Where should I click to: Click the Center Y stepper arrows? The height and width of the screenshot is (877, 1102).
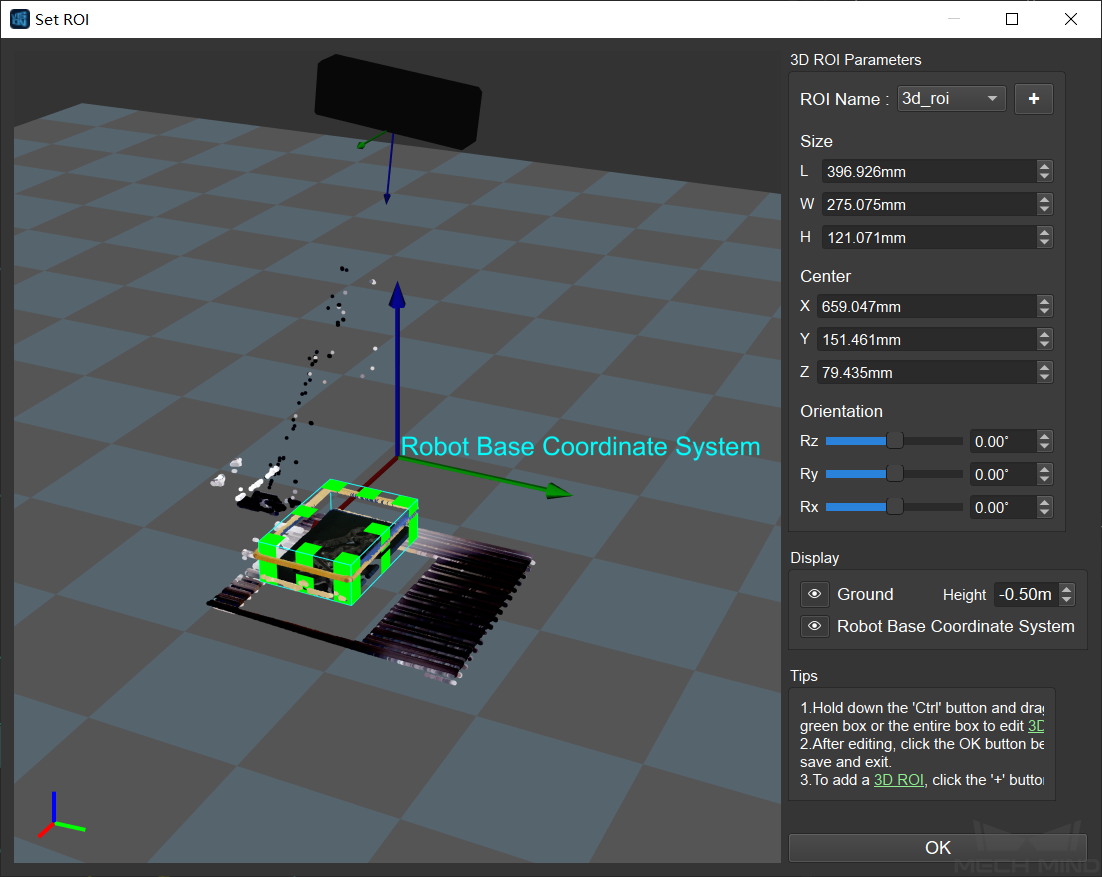[1045, 340]
